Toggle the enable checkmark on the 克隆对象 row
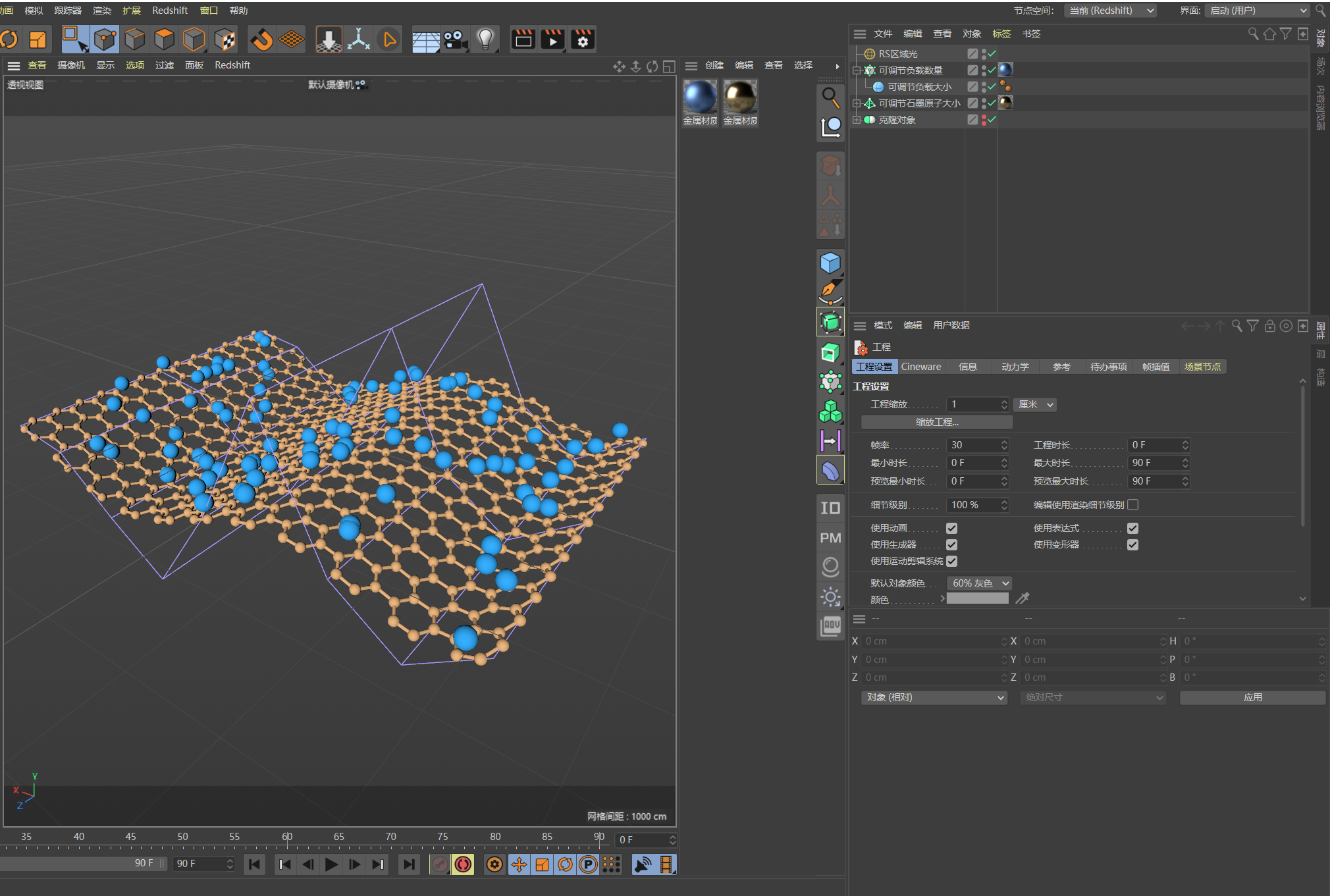This screenshot has height=896, width=1330. coord(992,119)
